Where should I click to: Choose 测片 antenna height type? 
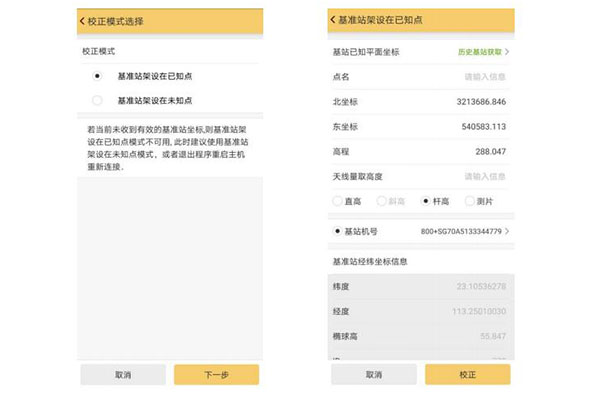[x=472, y=200]
